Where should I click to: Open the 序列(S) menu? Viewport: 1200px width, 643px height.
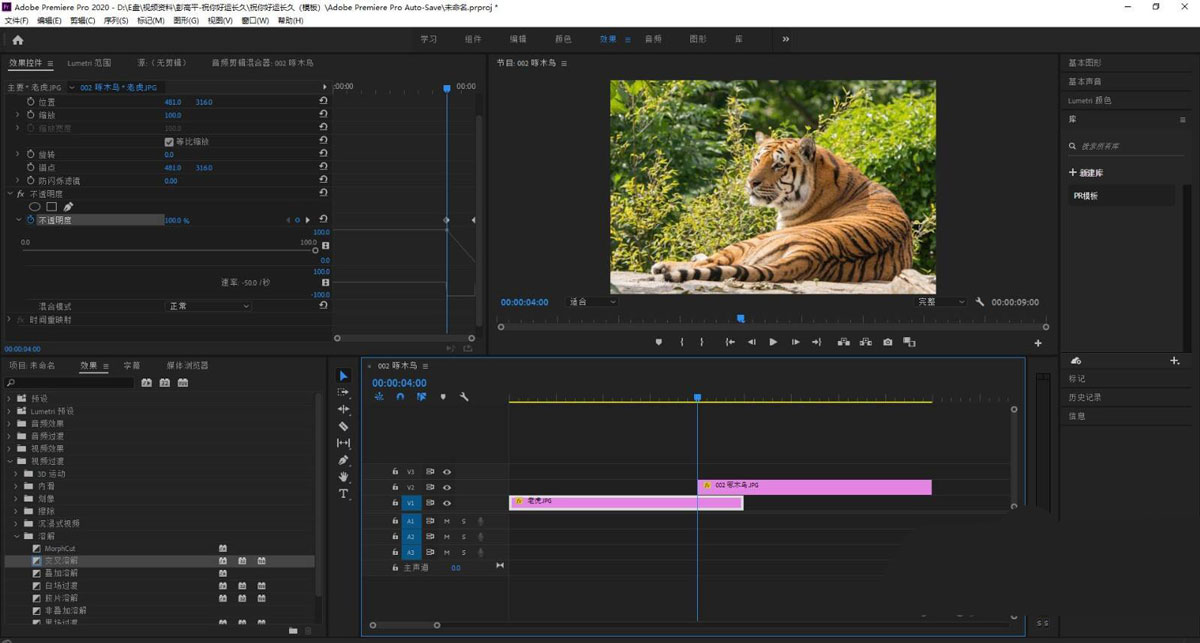point(116,20)
